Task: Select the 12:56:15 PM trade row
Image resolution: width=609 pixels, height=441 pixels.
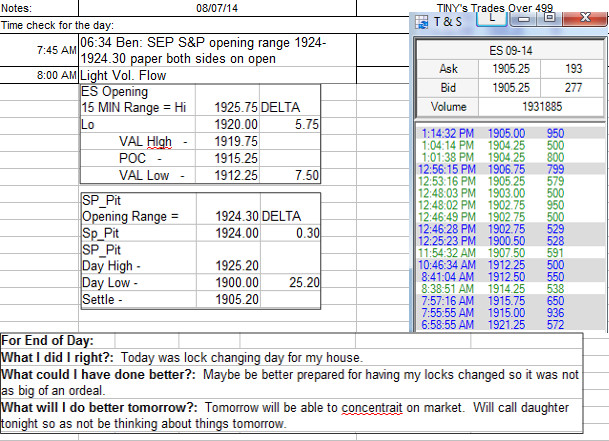Action: coord(510,169)
